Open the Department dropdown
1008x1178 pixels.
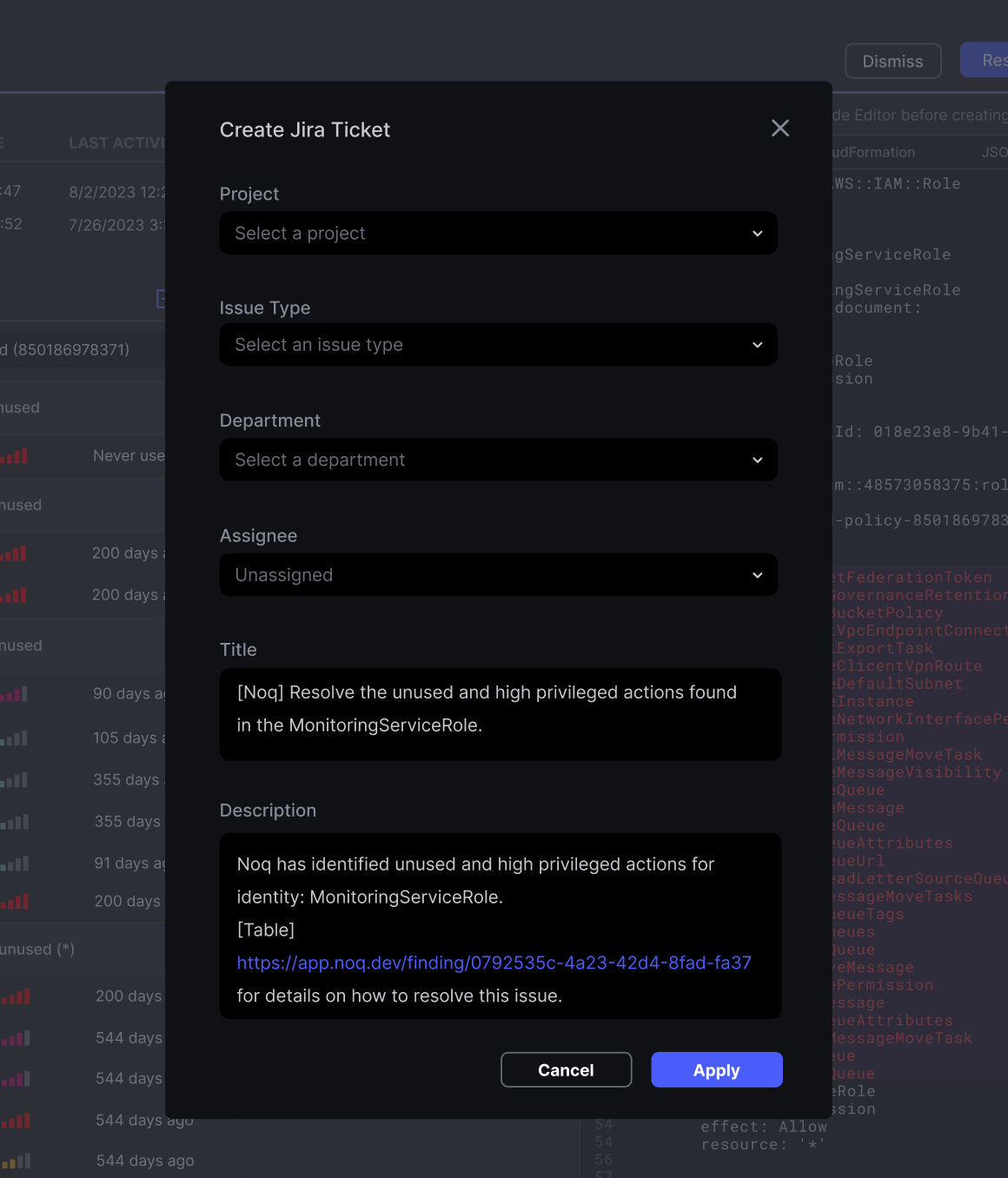click(498, 460)
